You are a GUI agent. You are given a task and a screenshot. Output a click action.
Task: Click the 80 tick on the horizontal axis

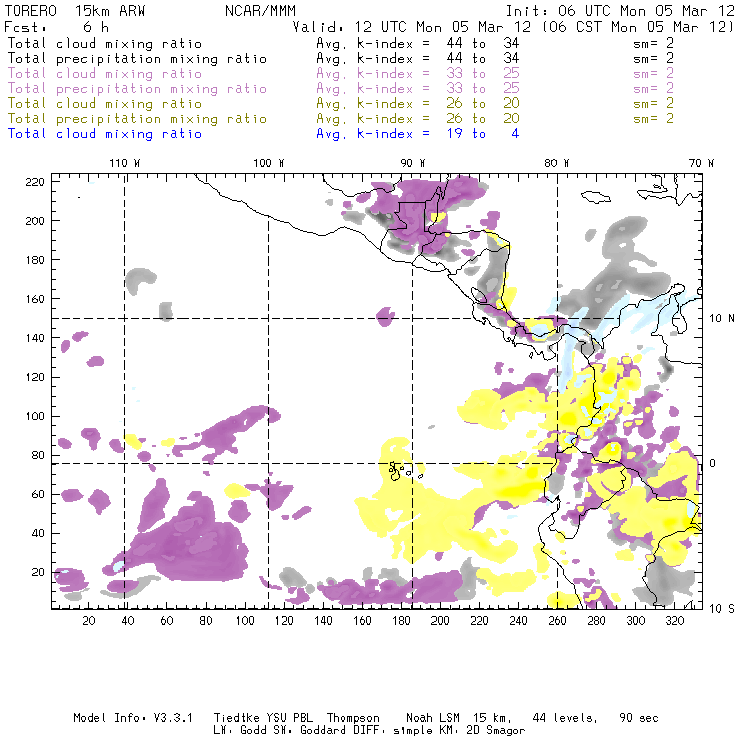pyautogui.click(x=206, y=621)
